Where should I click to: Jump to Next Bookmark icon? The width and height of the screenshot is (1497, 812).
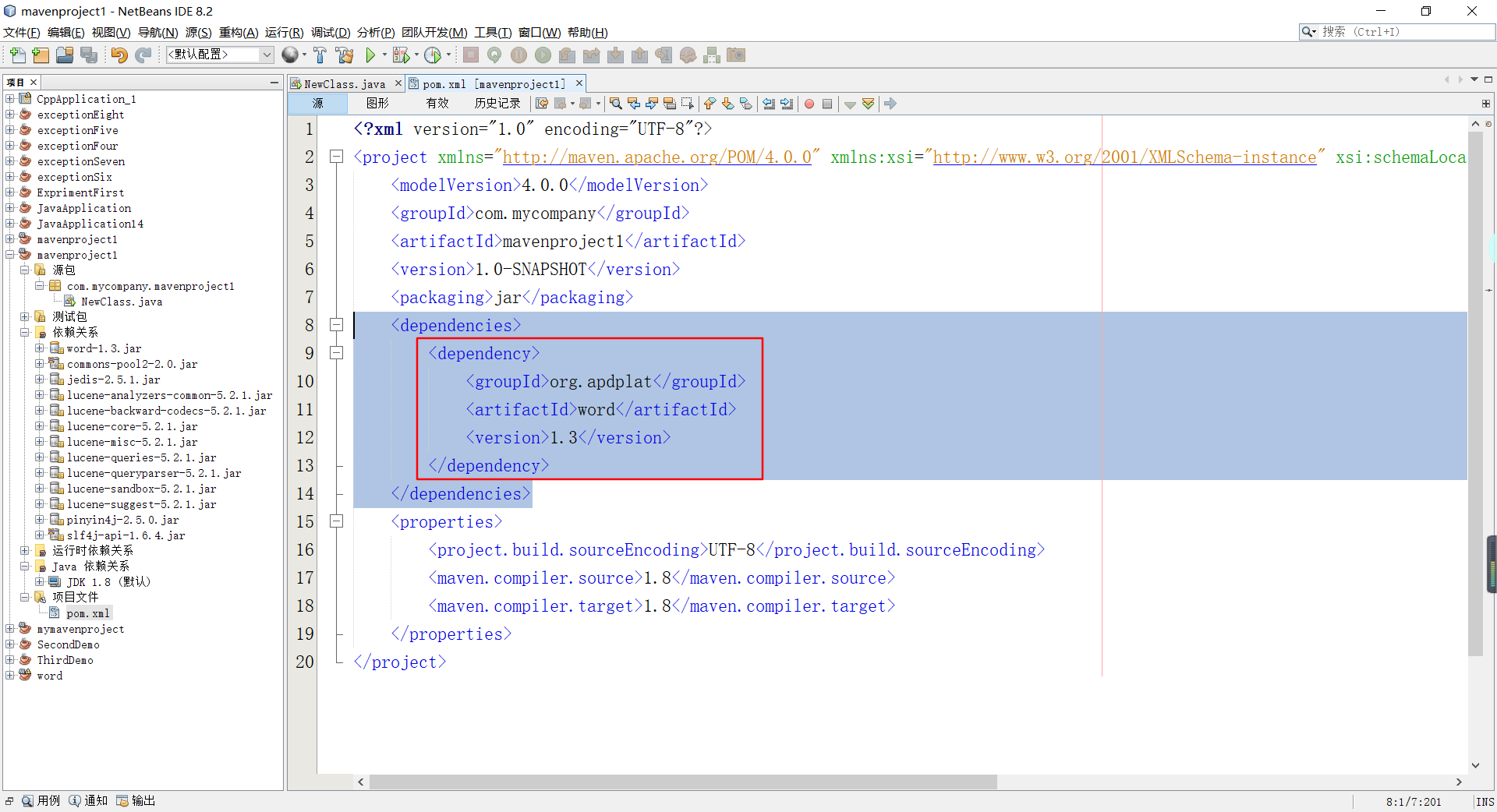click(727, 104)
